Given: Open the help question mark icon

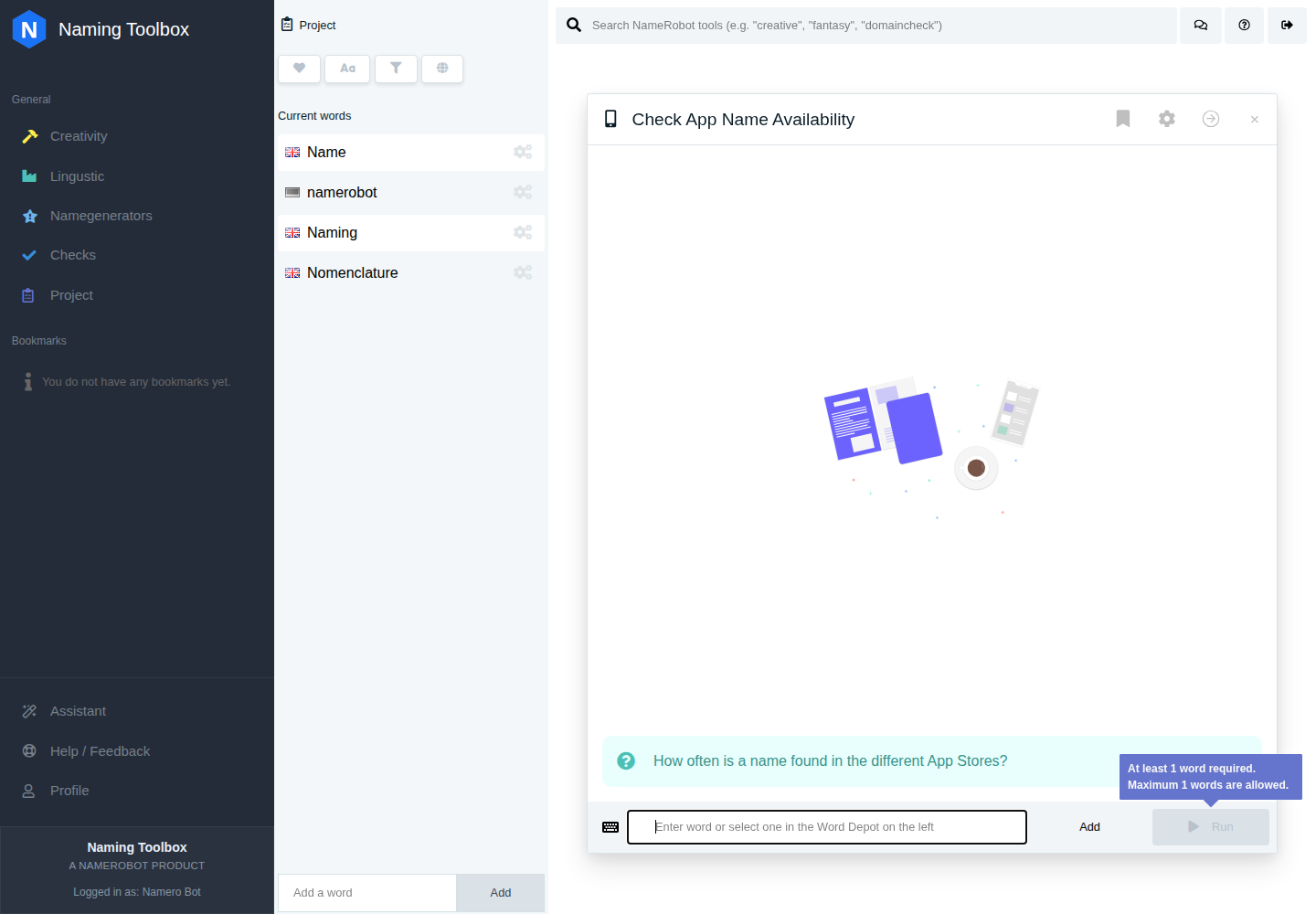Looking at the screenshot, I should 1244,26.
